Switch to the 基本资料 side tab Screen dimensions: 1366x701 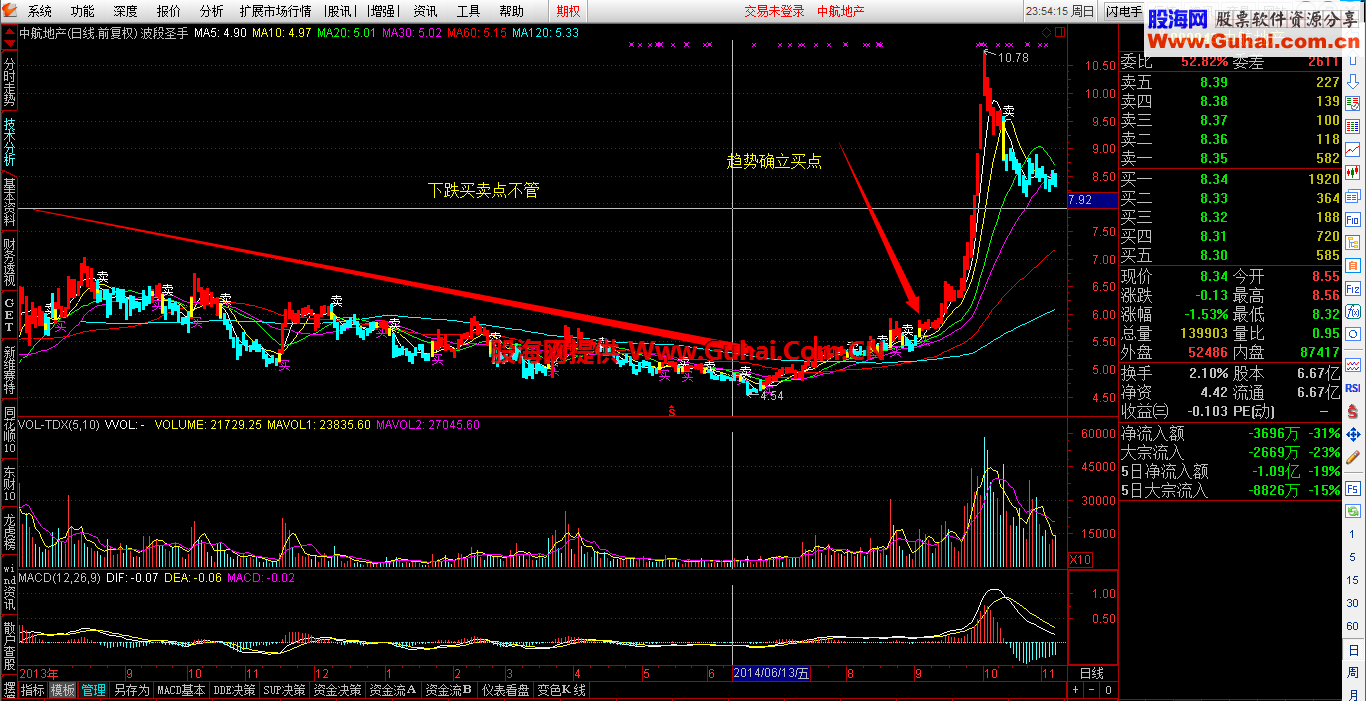coord(9,204)
